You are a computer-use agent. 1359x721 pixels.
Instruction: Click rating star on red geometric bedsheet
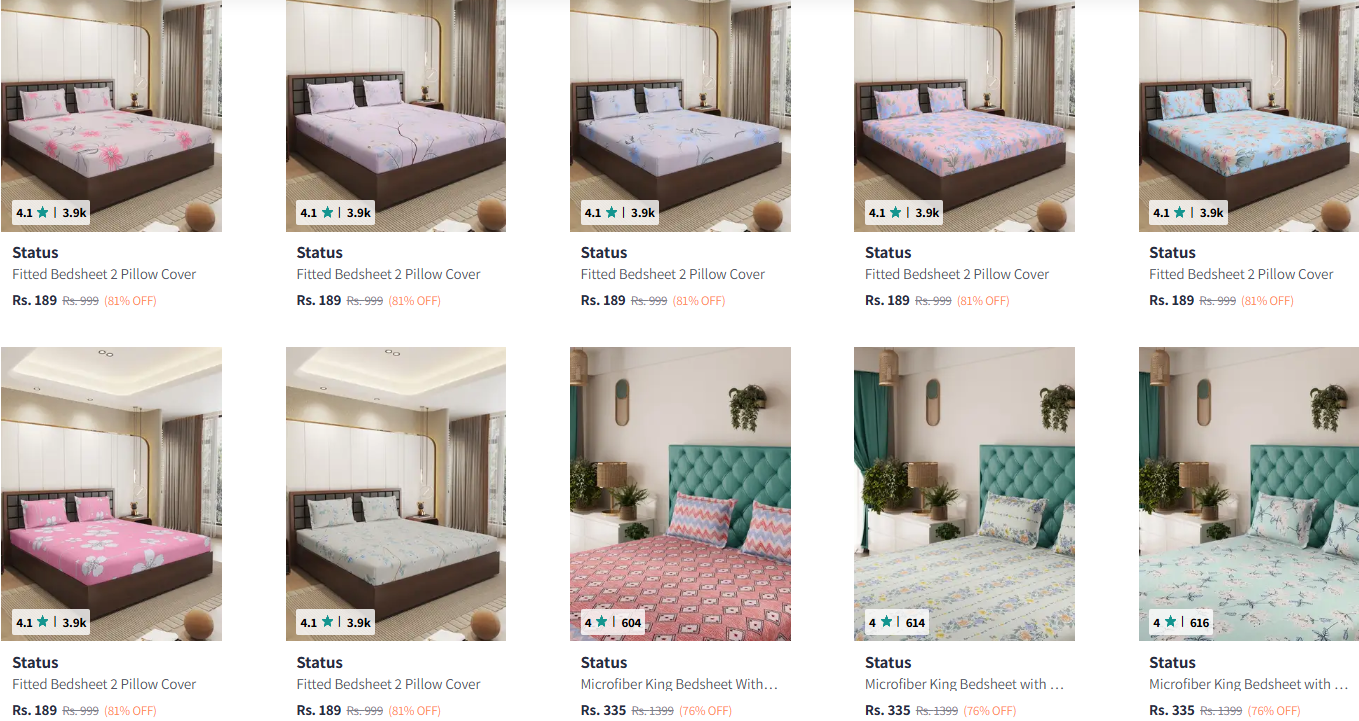pyautogui.click(x=602, y=622)
